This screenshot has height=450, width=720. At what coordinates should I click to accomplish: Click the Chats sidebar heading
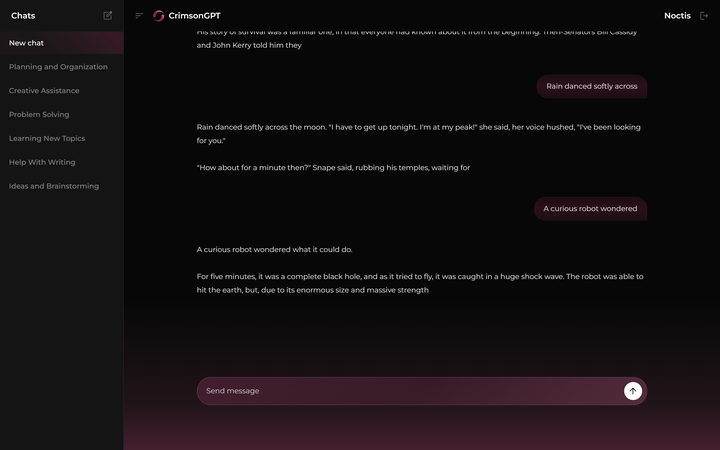(x=23, y=16)
